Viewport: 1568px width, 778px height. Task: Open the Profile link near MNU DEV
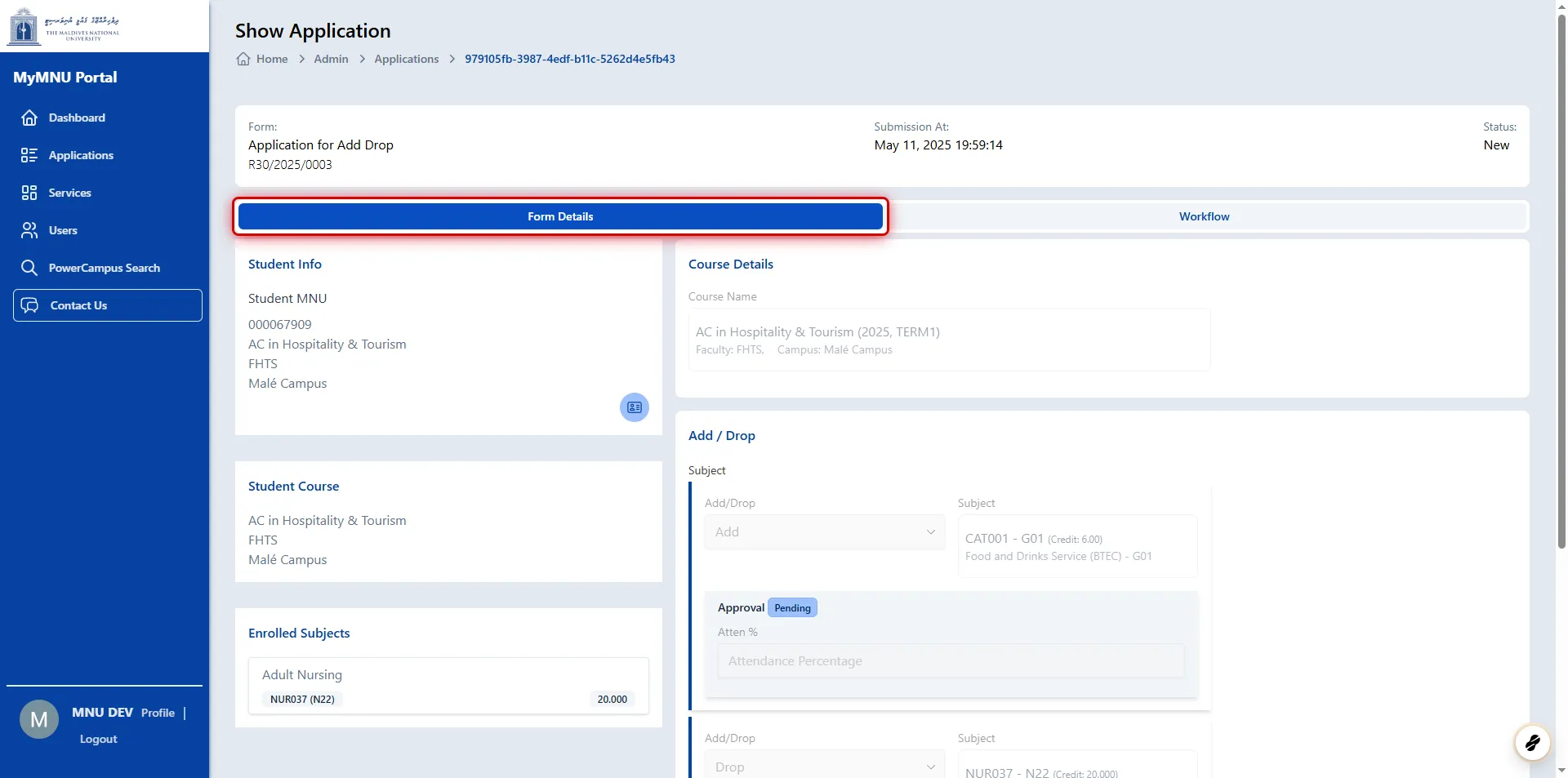158,713
